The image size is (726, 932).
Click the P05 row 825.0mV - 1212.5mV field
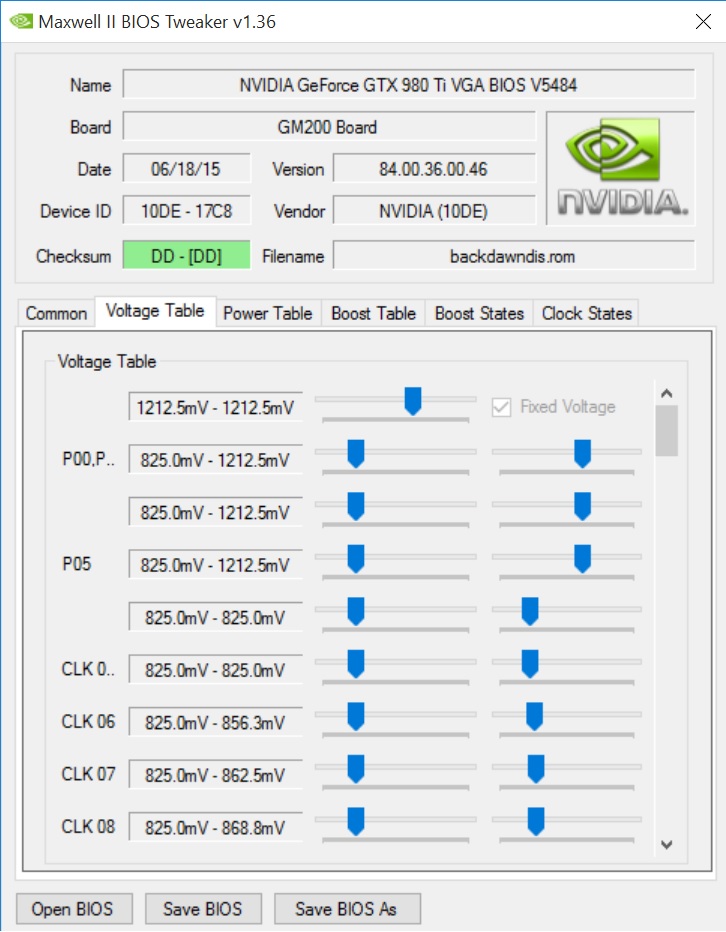click(x=215, y=565)
